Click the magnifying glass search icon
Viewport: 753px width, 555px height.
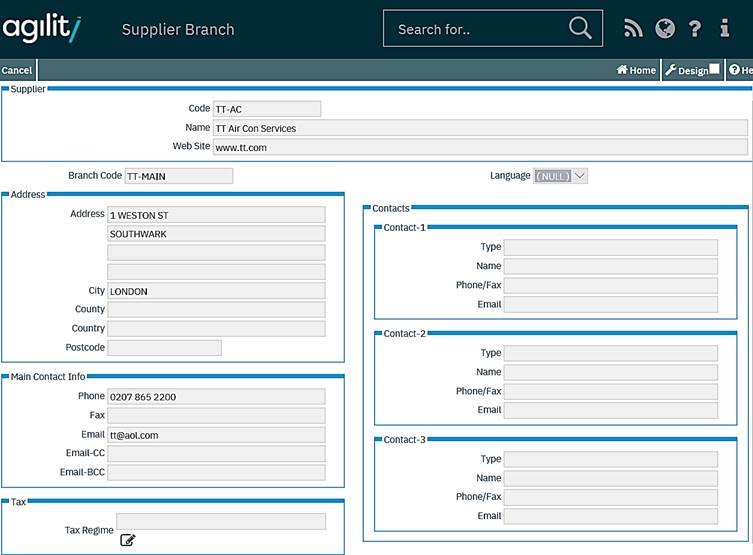click(580, 28)
